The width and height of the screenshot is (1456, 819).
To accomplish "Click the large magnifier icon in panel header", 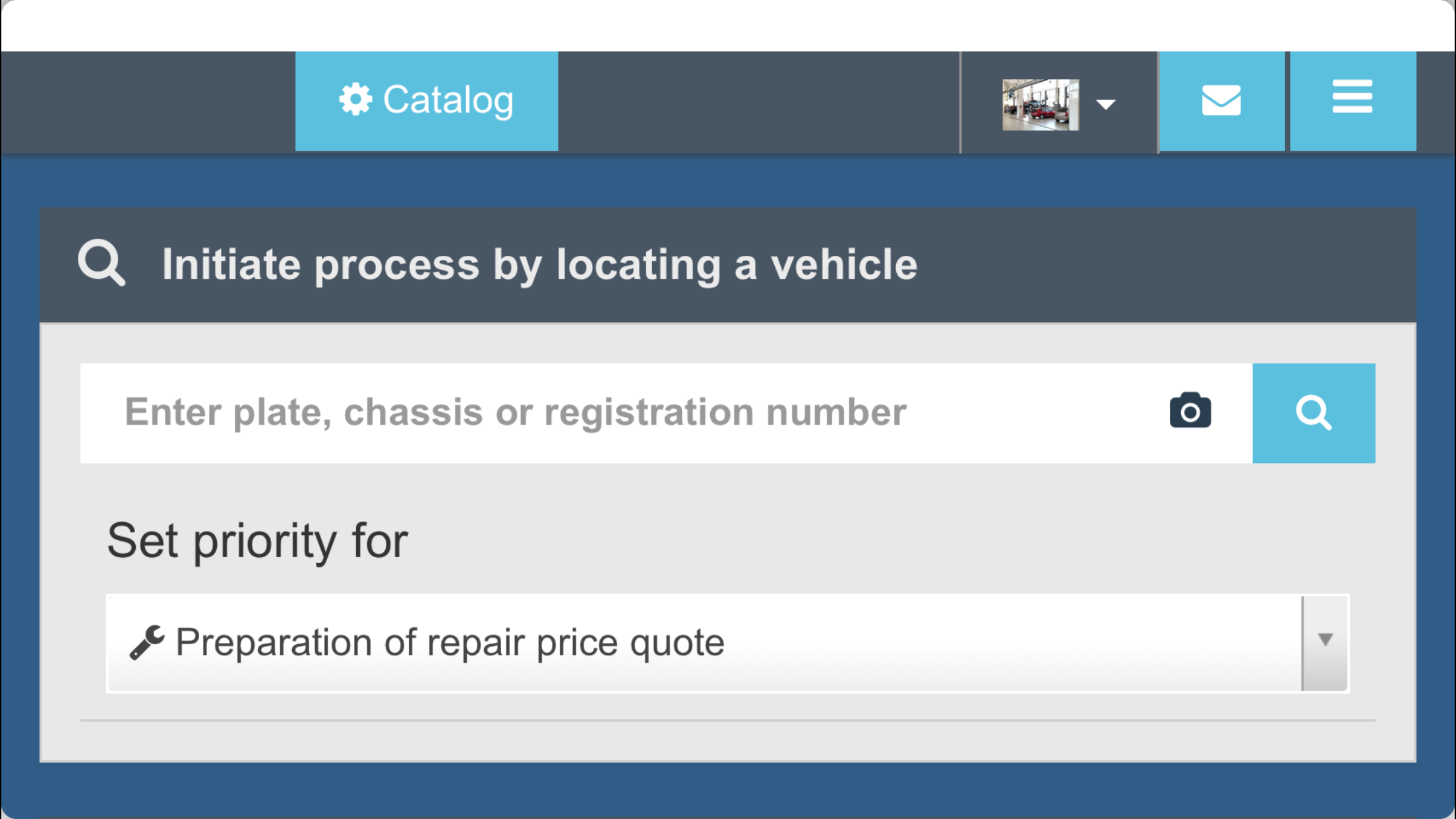I will pos(102,263).
